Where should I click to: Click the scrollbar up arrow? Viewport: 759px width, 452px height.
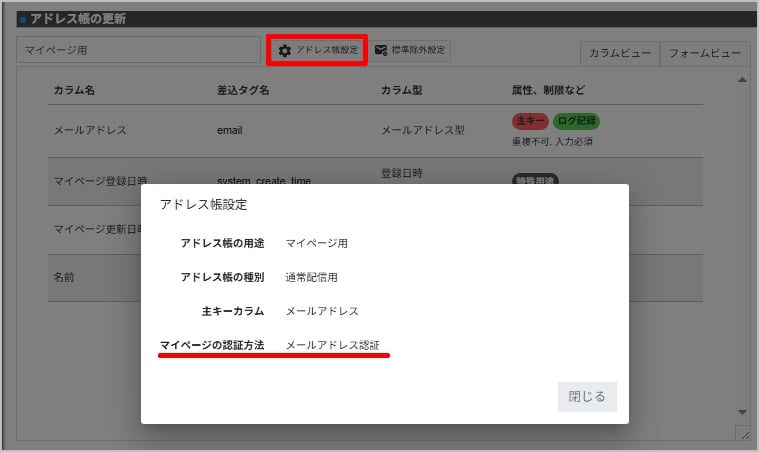click(742, 79)
